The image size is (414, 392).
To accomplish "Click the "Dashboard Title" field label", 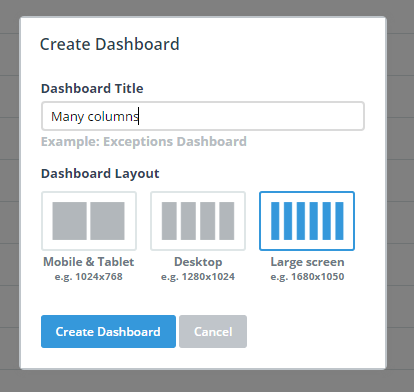I will pyautogui.click(x=92, y=88).
